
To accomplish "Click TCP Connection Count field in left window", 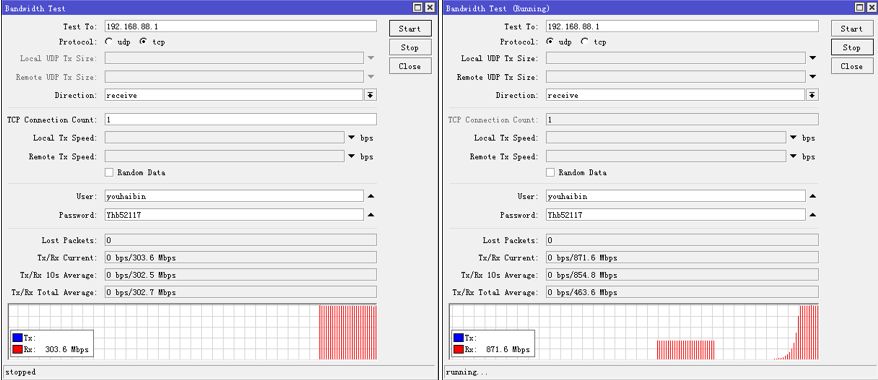I will 241,119.
